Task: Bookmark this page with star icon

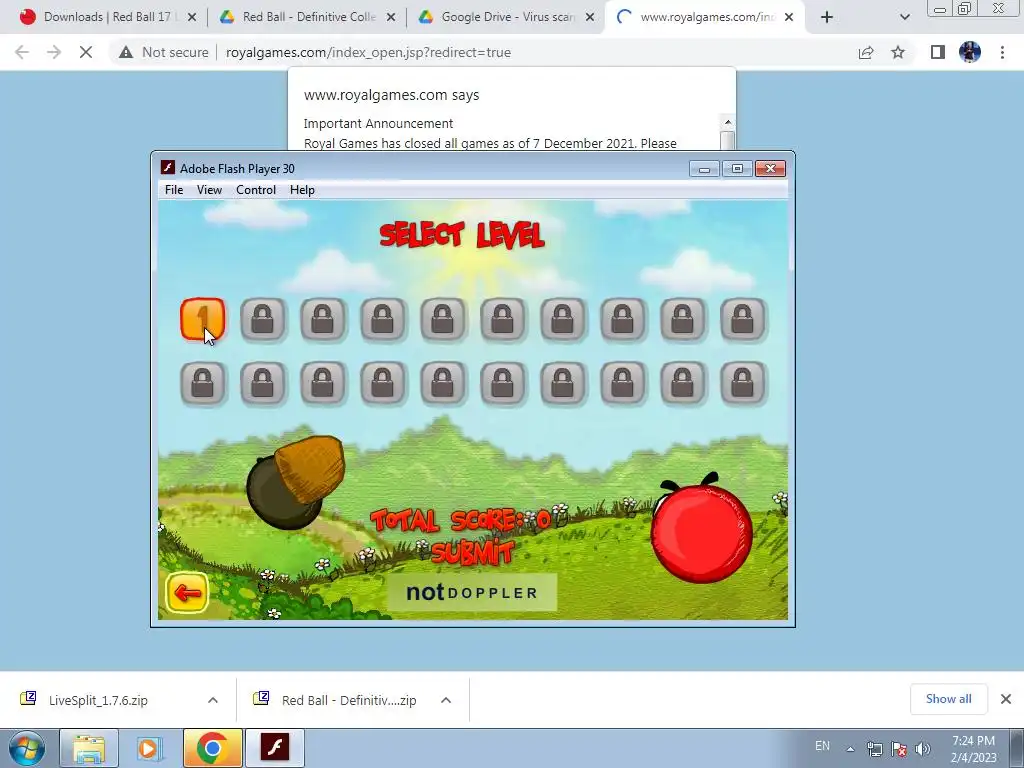Action: tap(898, 52)
